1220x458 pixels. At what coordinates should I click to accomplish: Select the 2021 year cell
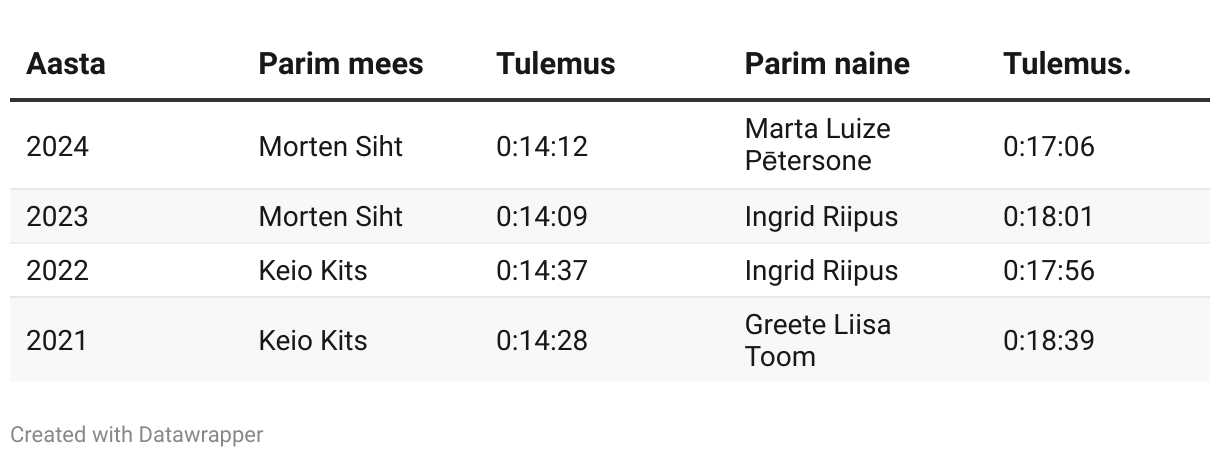point(57,340)
